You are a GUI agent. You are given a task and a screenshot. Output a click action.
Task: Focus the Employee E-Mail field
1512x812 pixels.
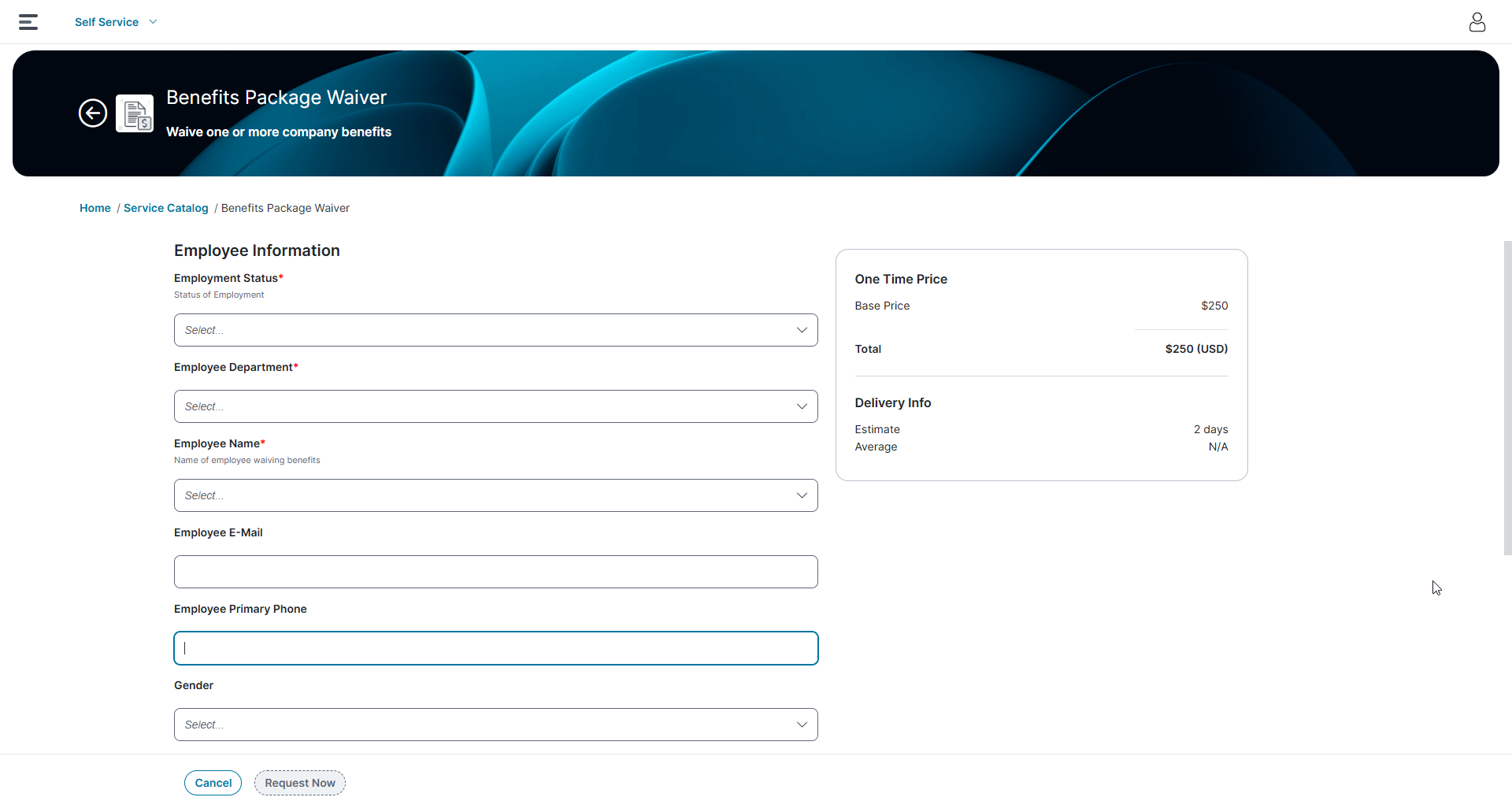496,572
